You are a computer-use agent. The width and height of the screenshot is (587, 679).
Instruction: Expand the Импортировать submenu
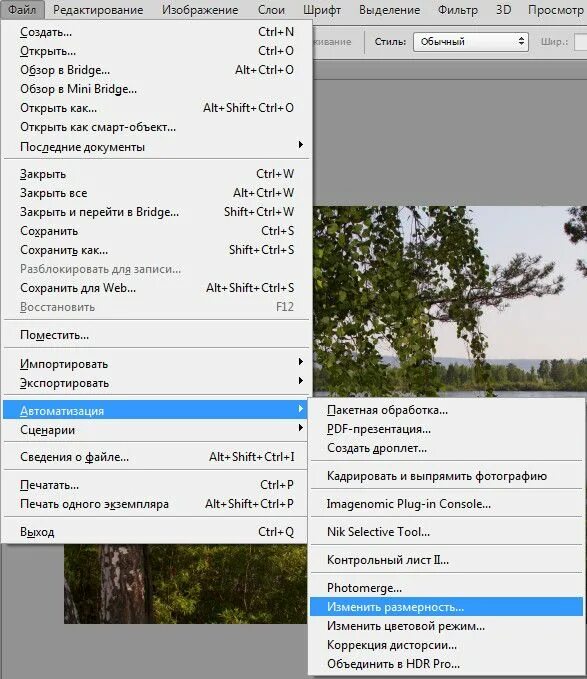[157, 364]
